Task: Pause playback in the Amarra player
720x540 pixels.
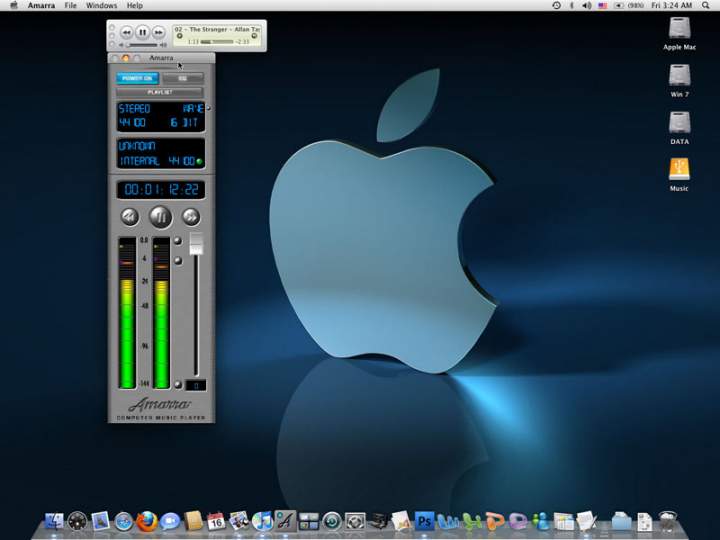Action: (161, 217)
